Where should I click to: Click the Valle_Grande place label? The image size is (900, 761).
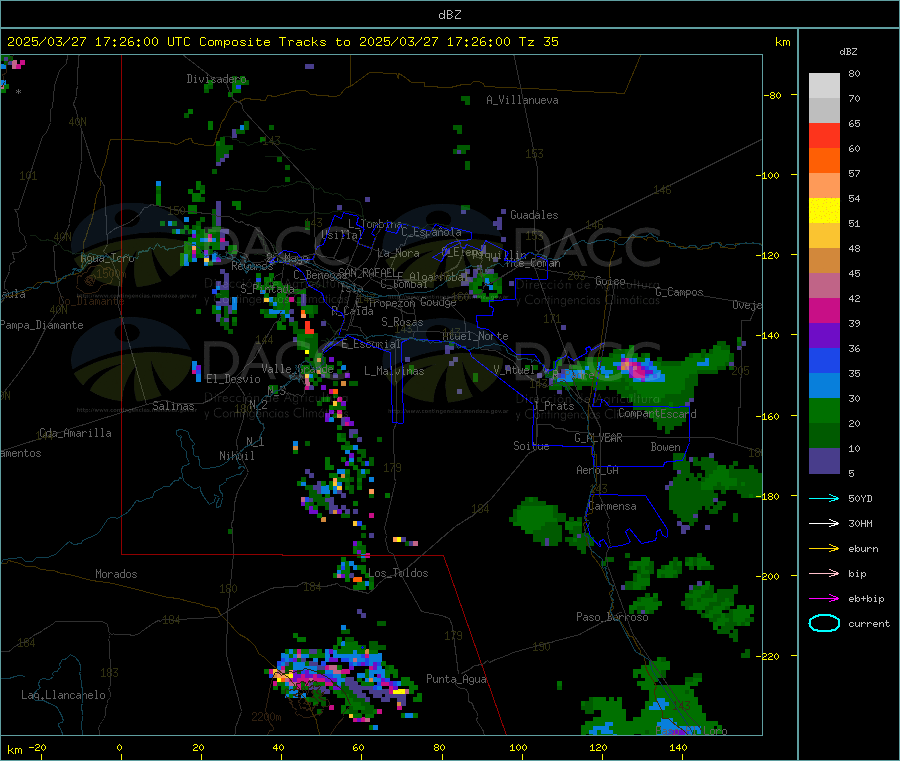click(297, 368)
